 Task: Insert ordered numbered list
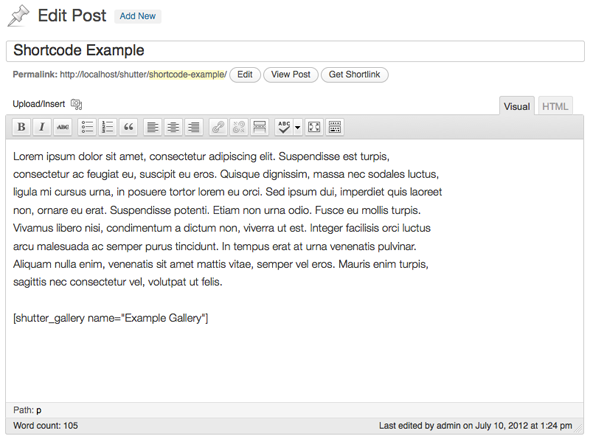point(108,127)
